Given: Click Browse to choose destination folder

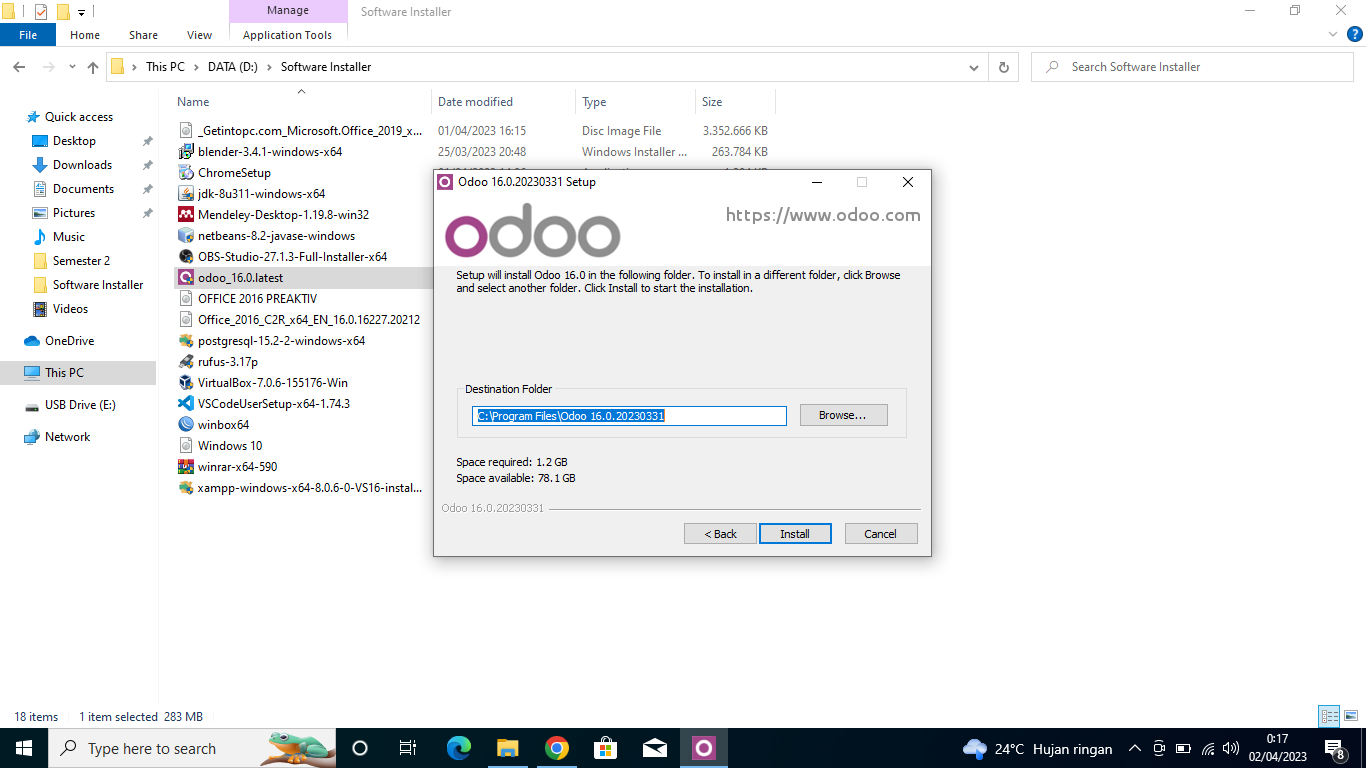Looking at the screenshot, I should [843, 415].
